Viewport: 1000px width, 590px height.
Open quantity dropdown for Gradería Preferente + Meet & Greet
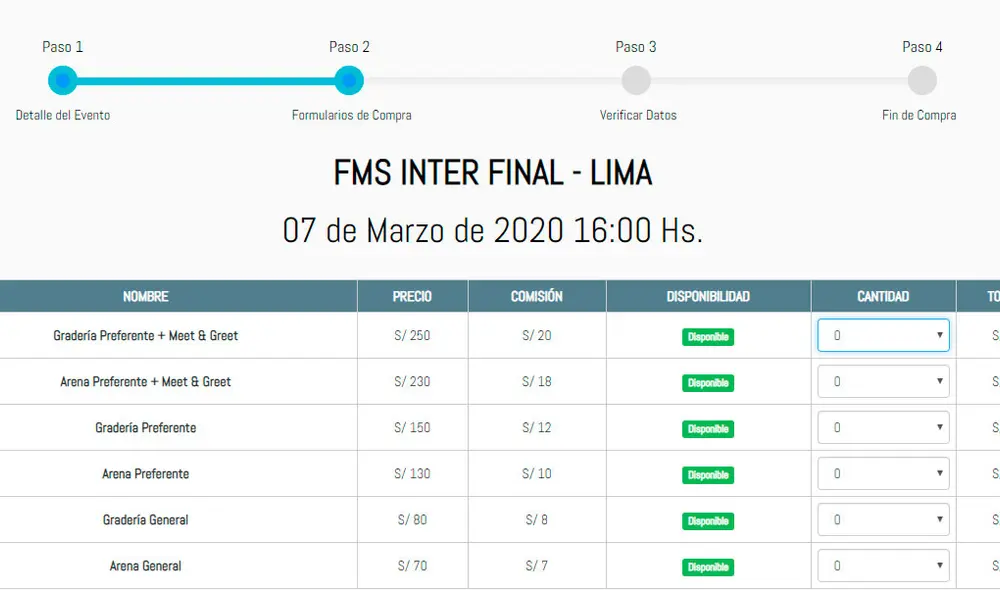[x=883, y=335]
